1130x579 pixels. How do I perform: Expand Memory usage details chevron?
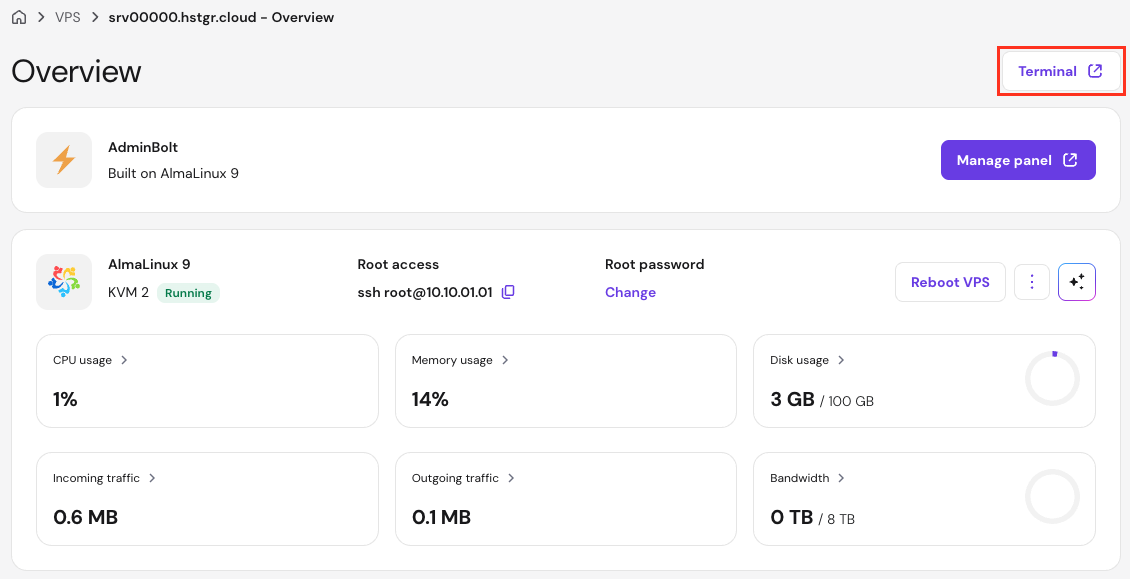tap(505, 360)
